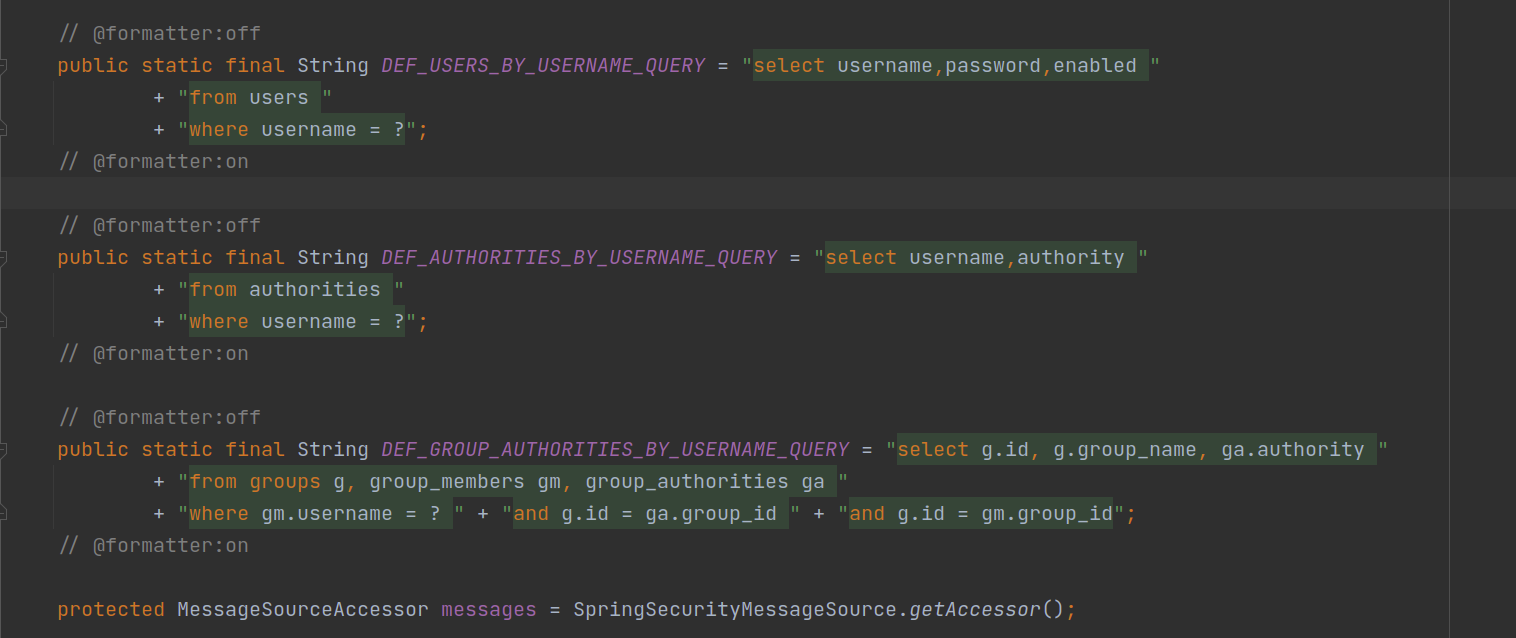
Task: Toggle fold end marker on users query's where line
Action: 4,130
